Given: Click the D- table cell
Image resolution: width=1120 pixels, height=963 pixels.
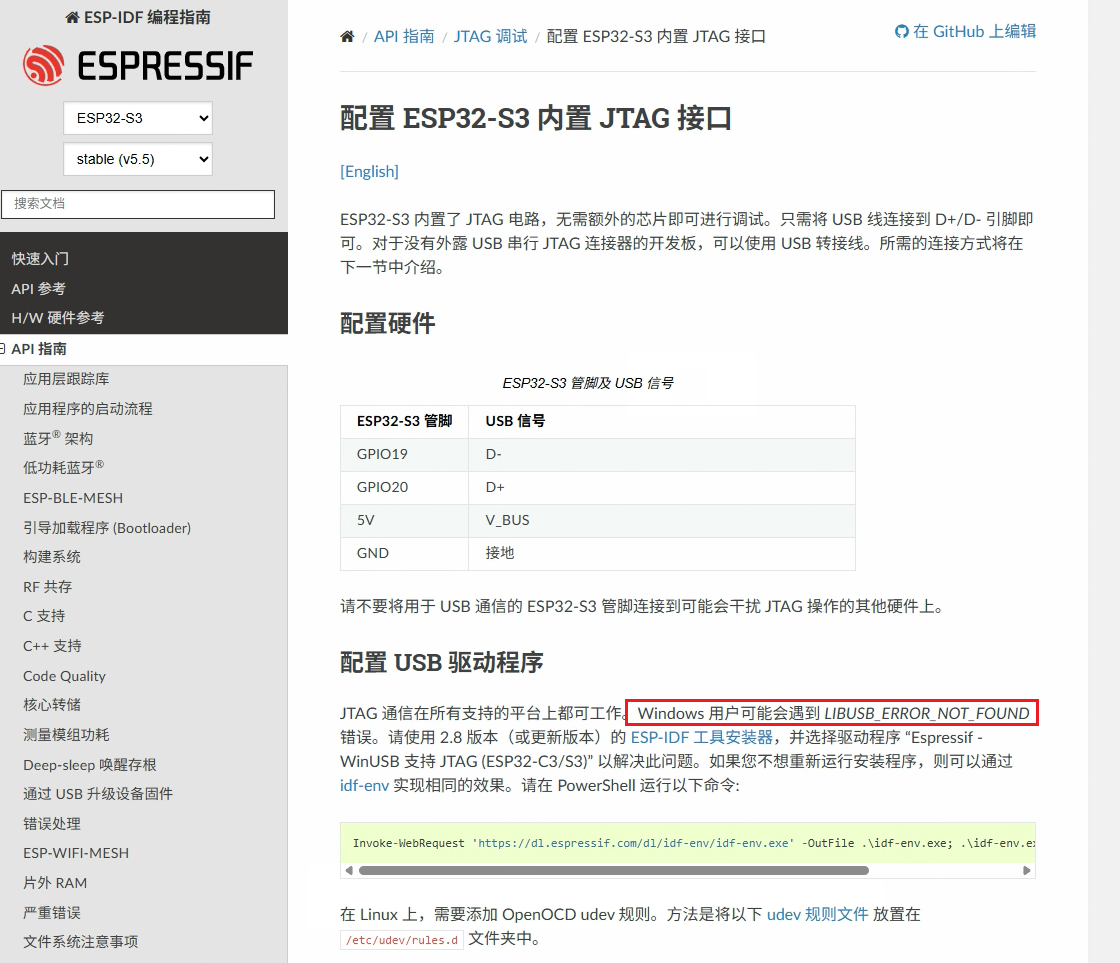Looking at the screenshot, I should point(661,454).
